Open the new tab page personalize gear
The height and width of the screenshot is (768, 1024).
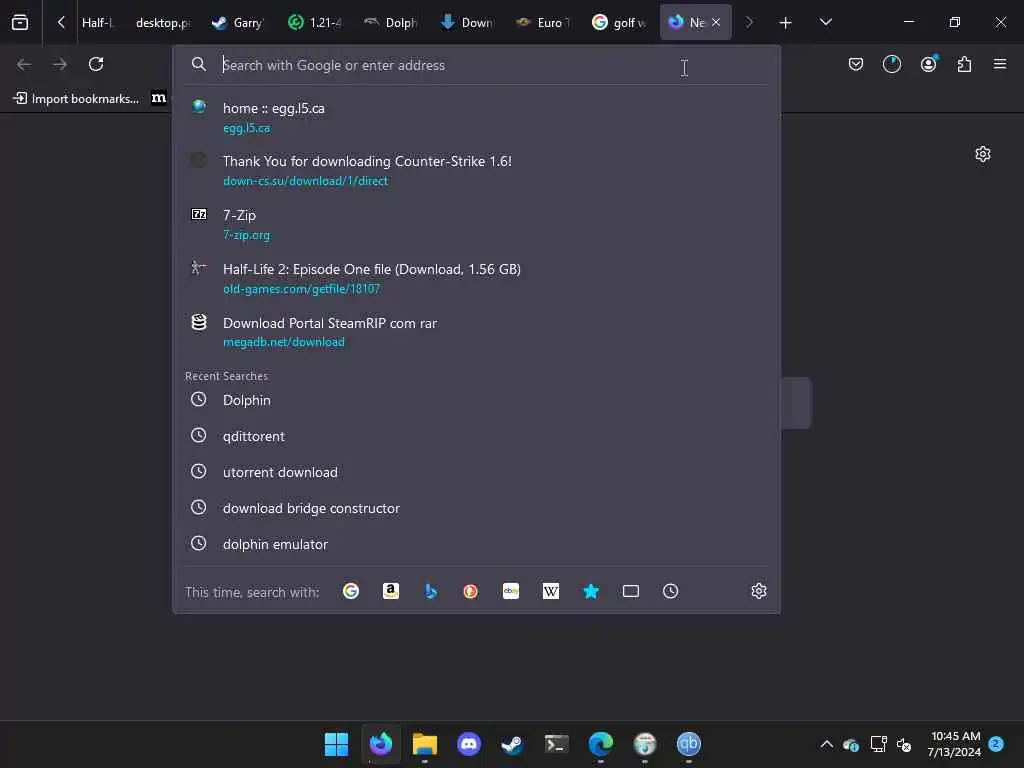click(983, 154)
